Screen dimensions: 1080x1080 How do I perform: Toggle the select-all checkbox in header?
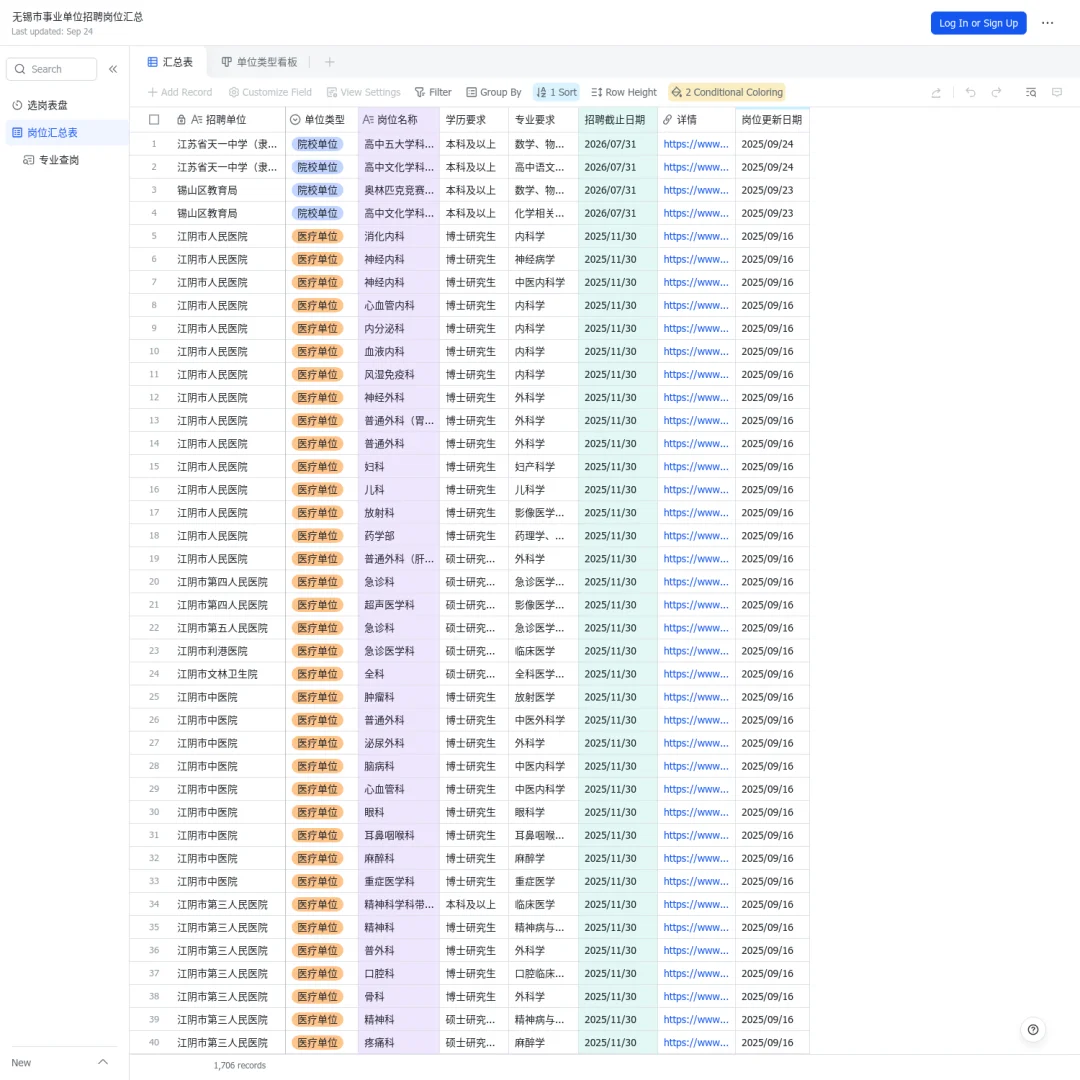(154, 119)
